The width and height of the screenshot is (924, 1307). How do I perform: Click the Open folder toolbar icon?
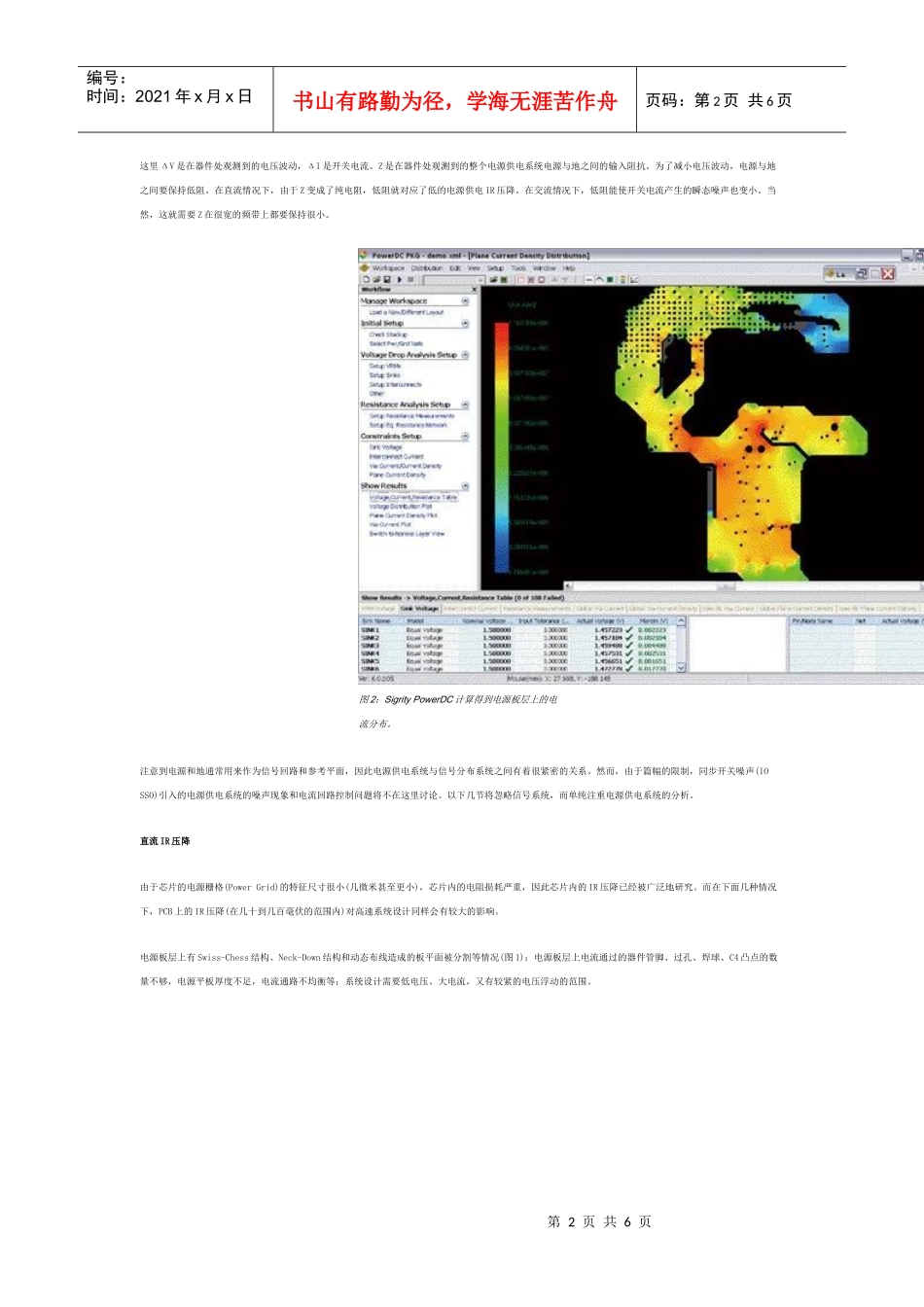(x=375, y=279)
